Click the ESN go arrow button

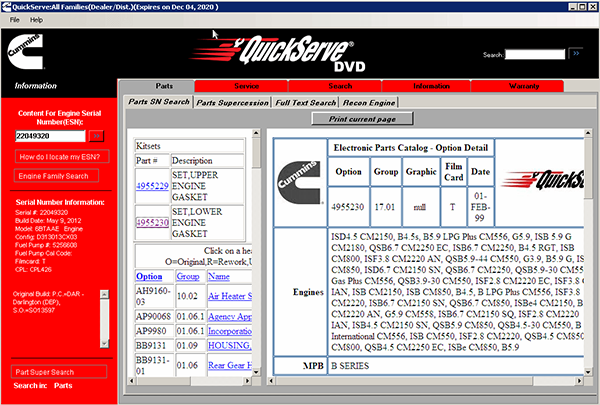(x=96, y=136)
